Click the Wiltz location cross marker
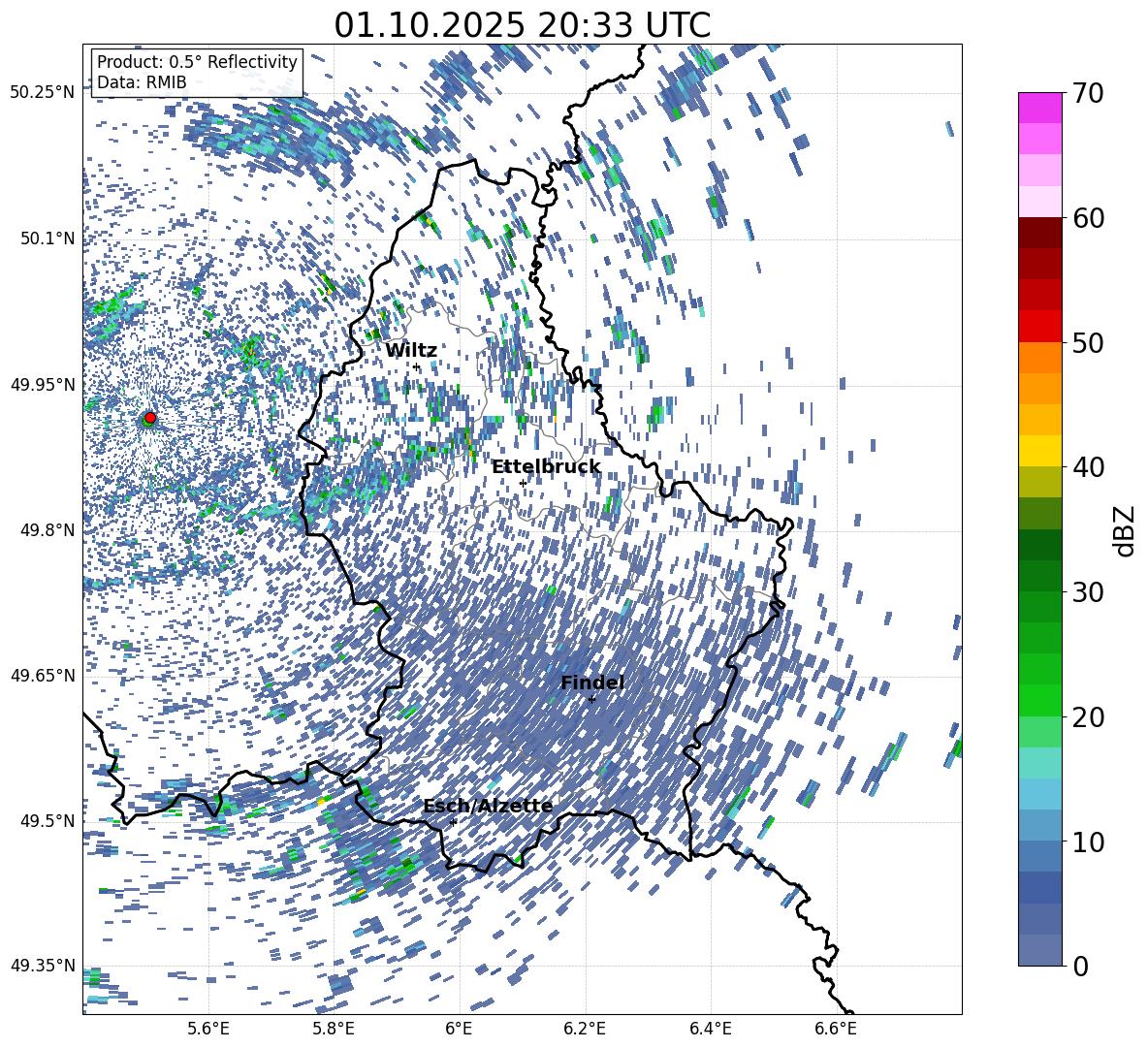The height and width of the screenshot is (1048, 1148). point(416,366)
